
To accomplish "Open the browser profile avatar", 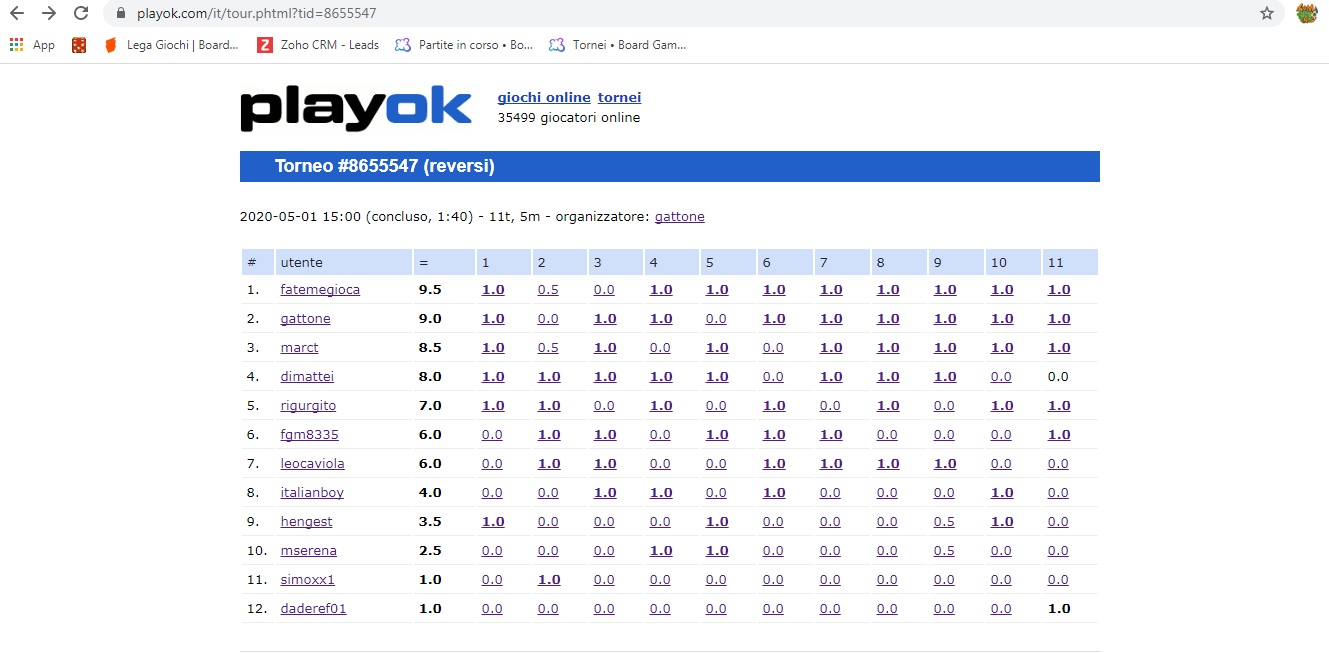I will click(x=1306, y=14).
